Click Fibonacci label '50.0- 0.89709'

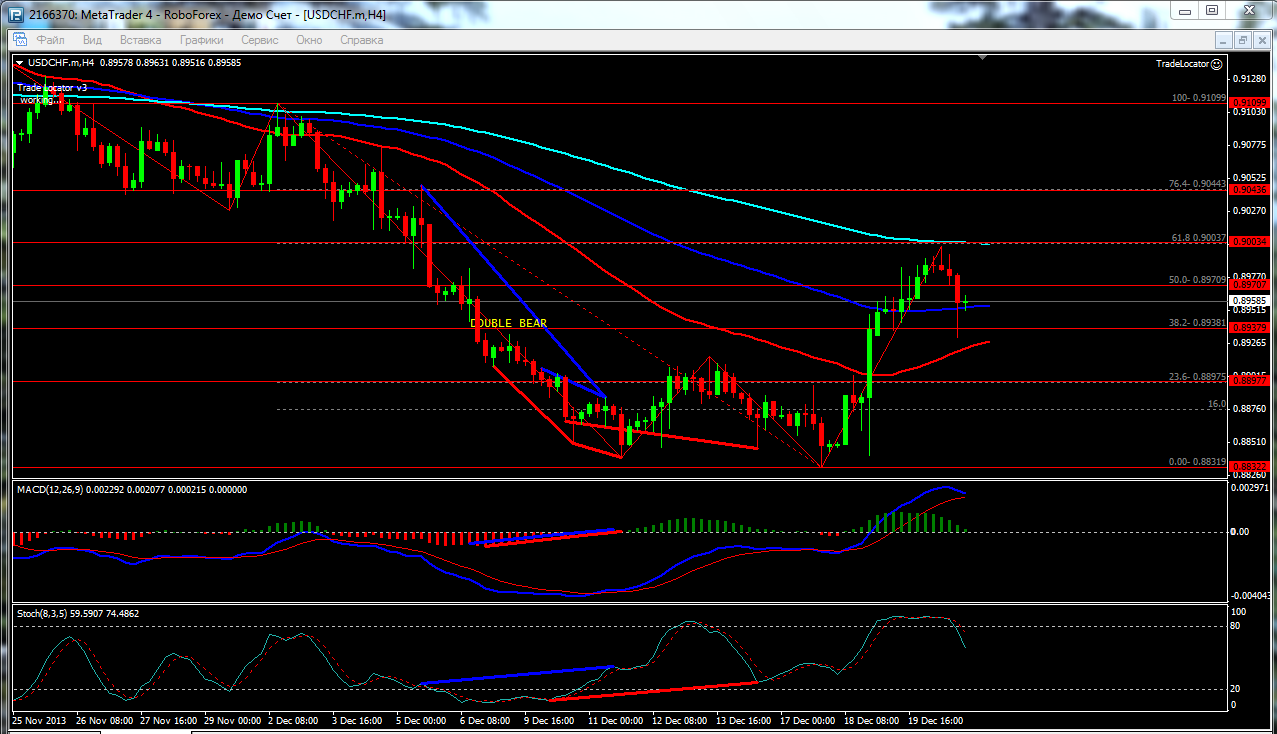pyautogui.click(x=1198, y=280)
